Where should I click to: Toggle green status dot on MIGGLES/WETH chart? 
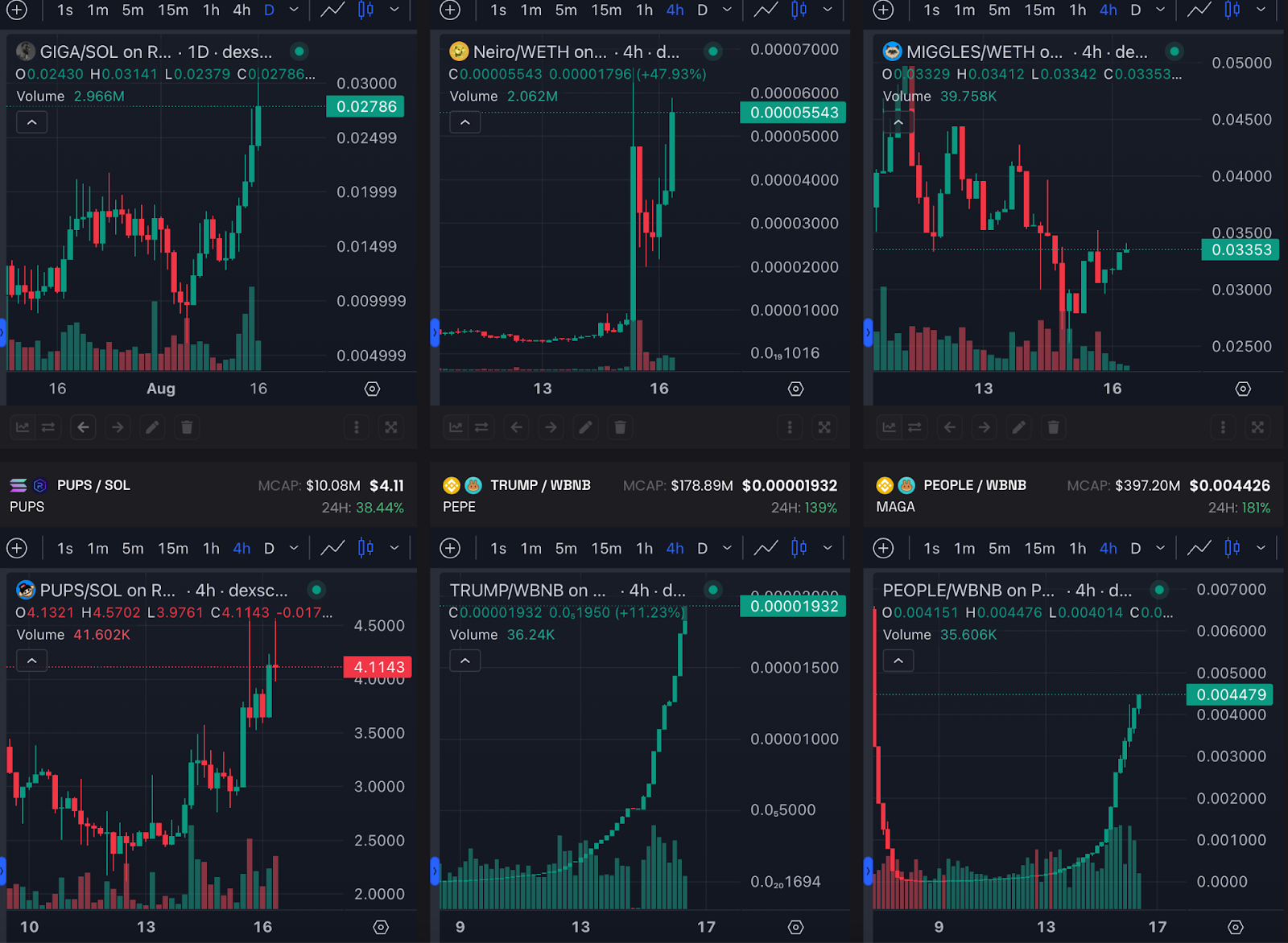point(1174,51)
